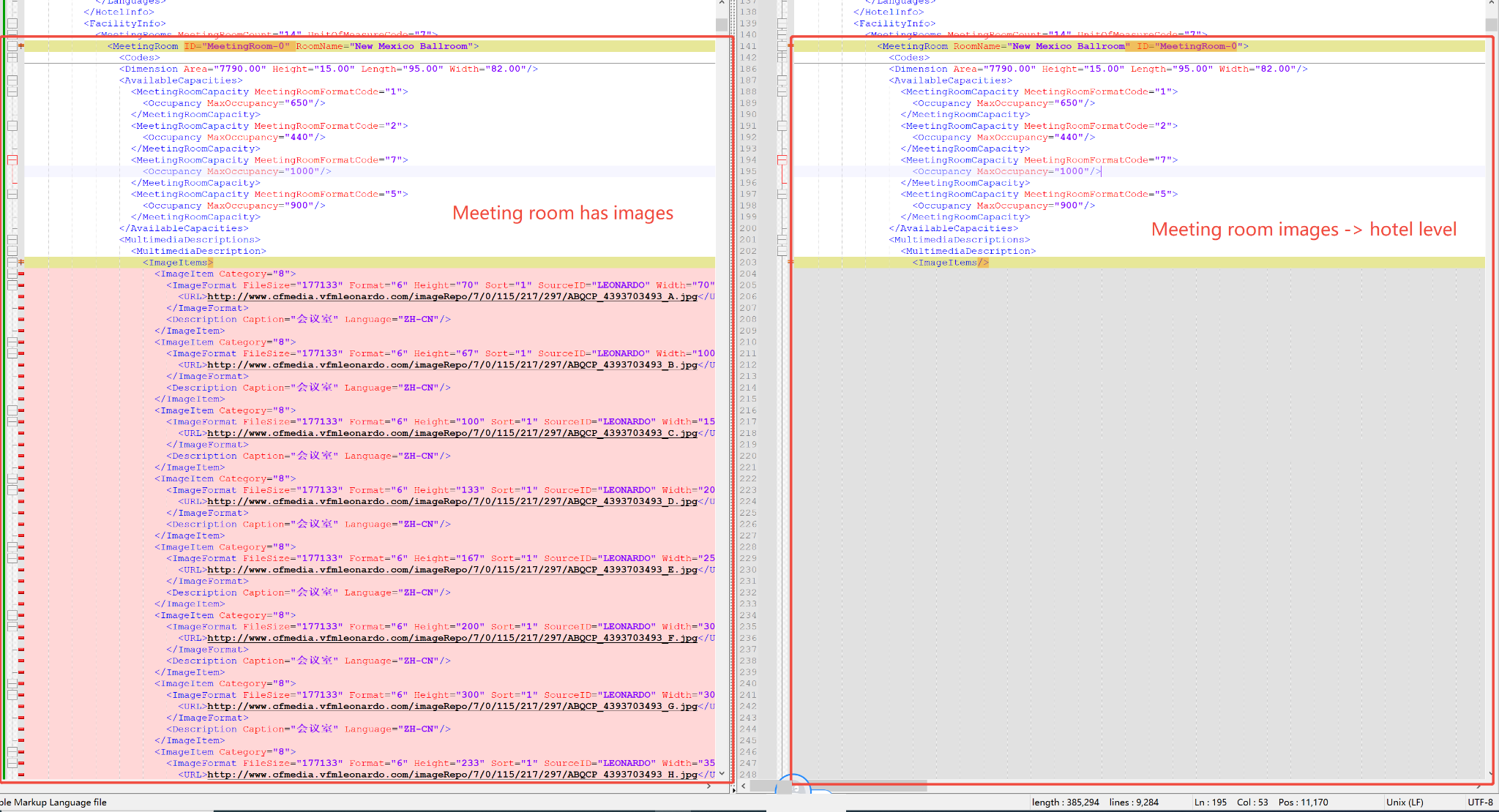Expand the folded Codes node in left pane
The image size is (1499, 812).
[12, 57]
